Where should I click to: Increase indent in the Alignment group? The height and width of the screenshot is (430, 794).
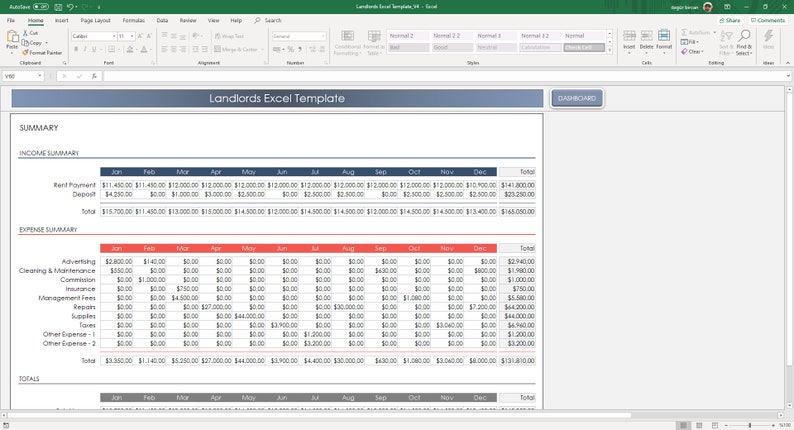click(205, 49)
